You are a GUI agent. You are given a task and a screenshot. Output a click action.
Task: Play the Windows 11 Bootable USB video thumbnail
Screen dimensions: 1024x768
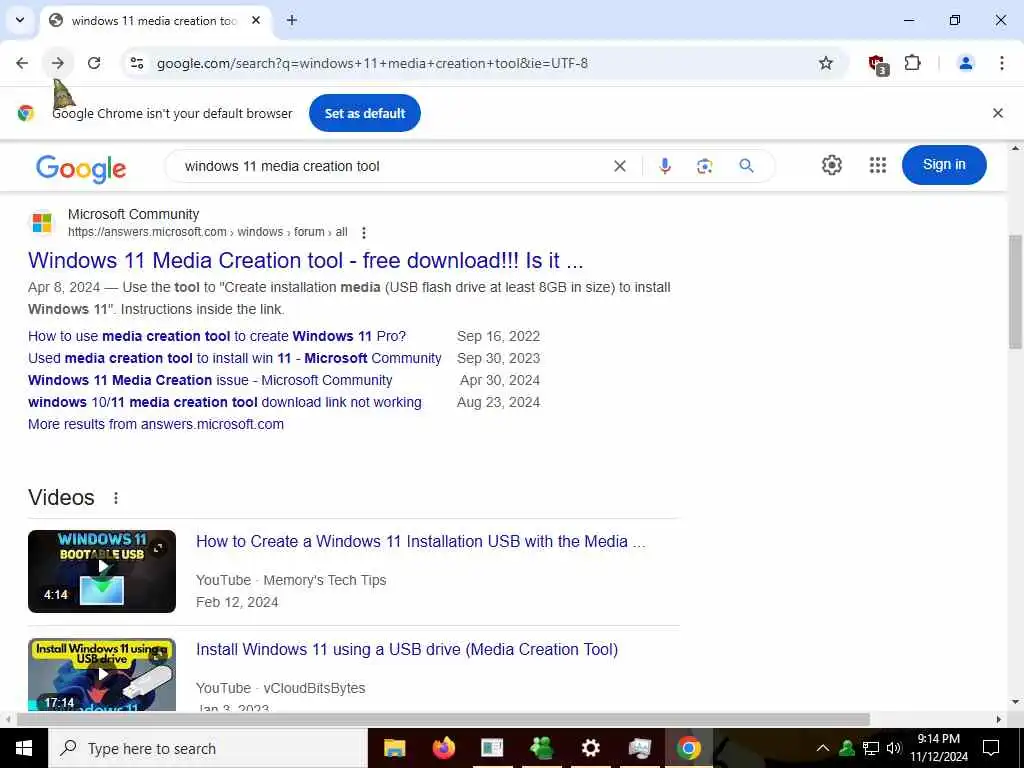coord(102,571)
